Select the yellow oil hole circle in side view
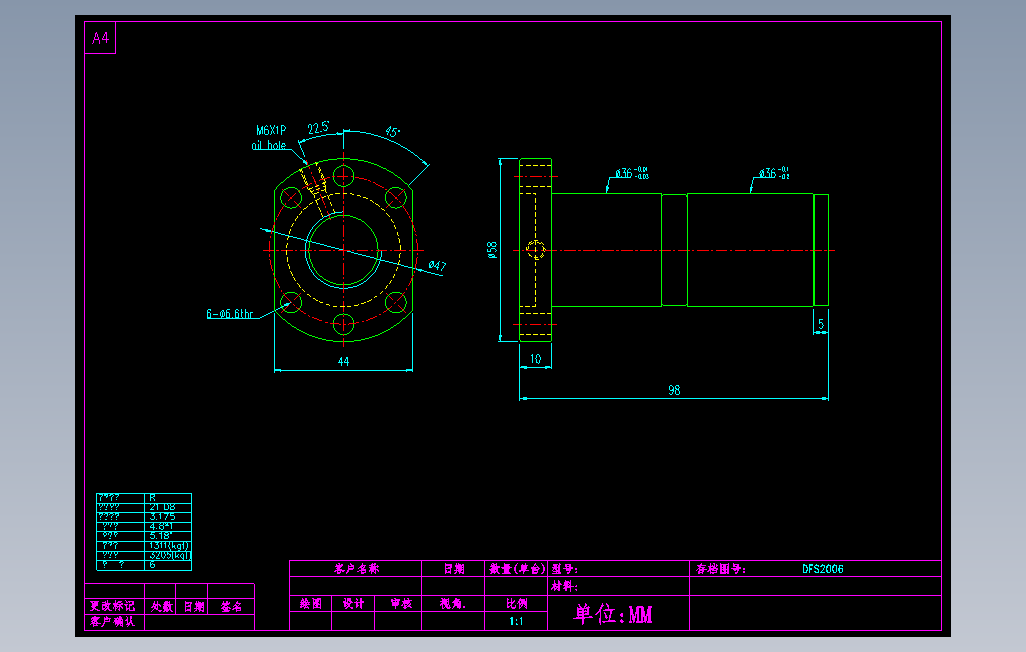This screenshot has height=652, width=1026. (536, 249)
